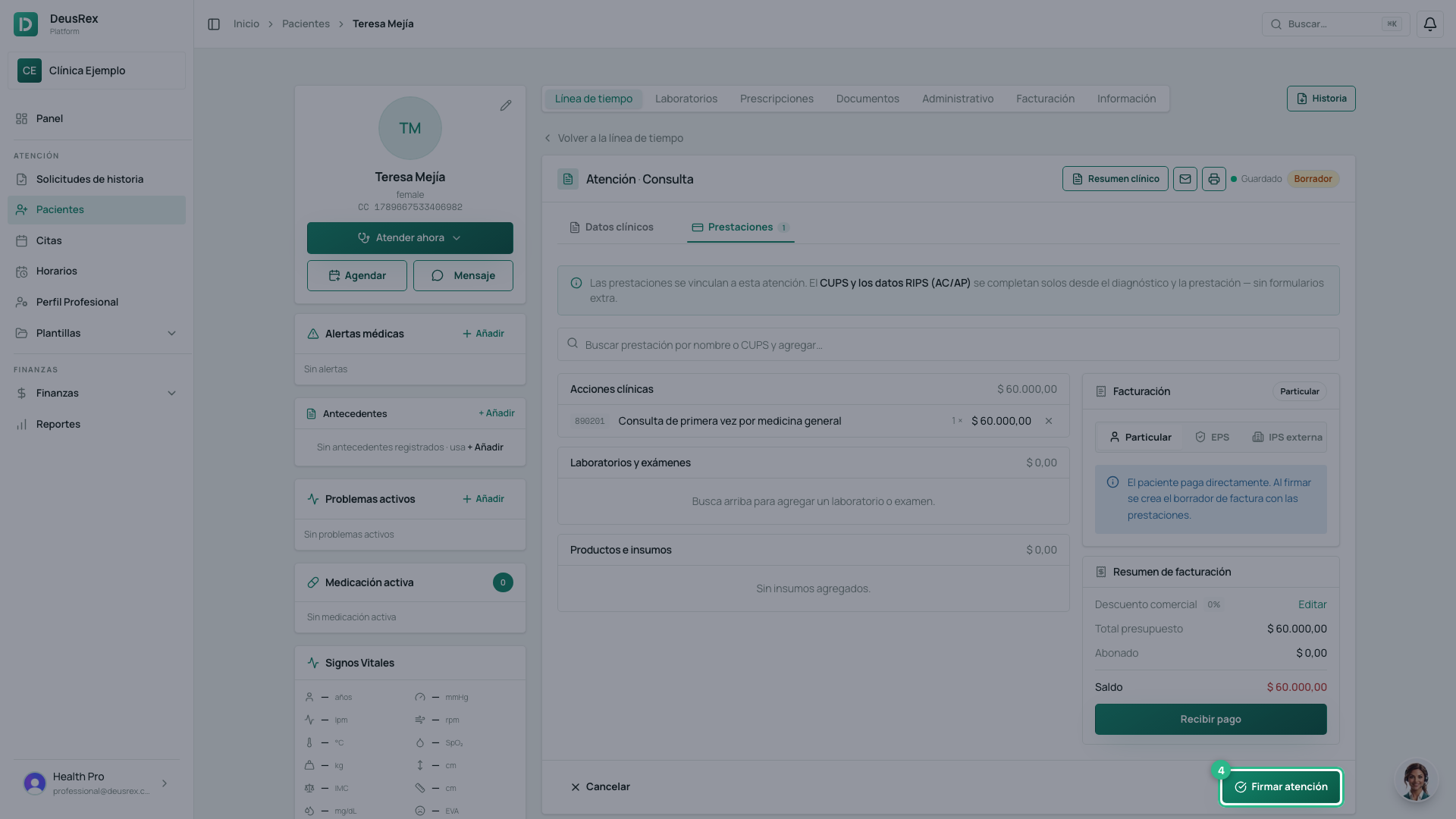Open Panel from the sidebar
The width and height of the screenshot is (1456, 819).
point(96,119)
